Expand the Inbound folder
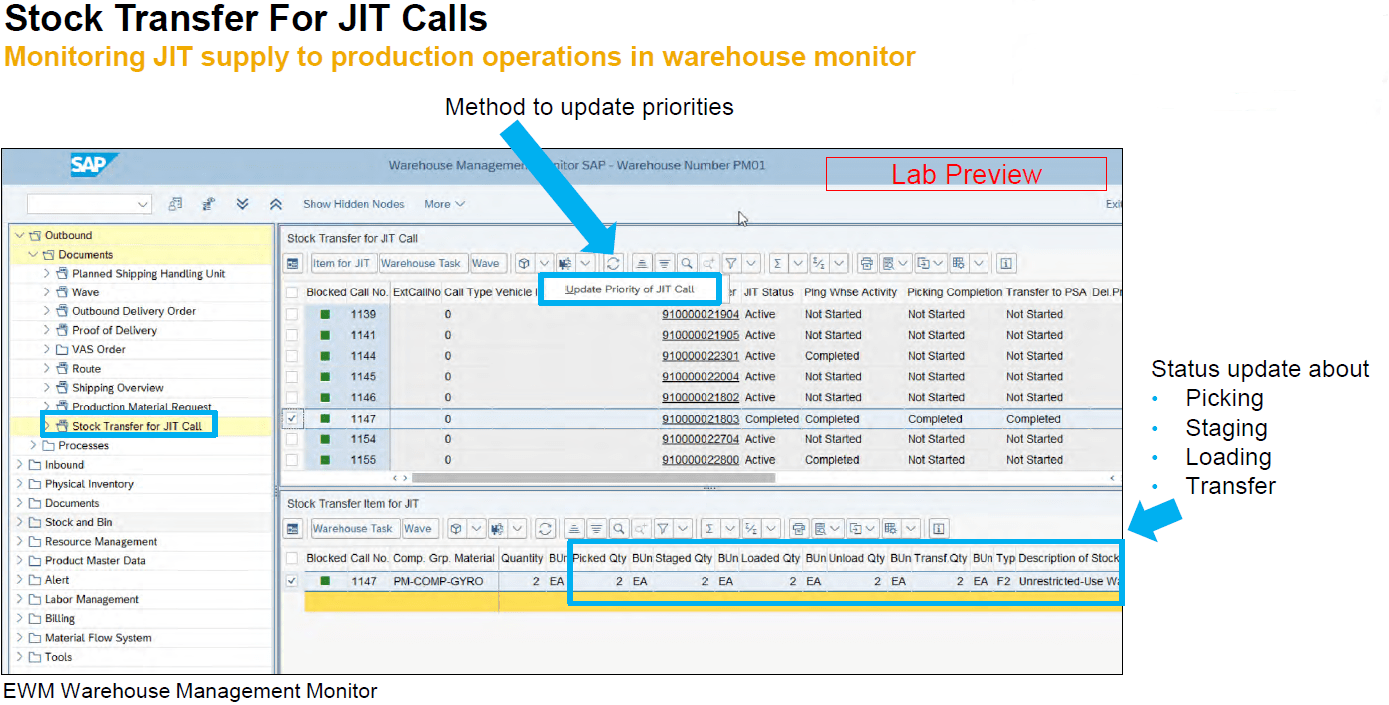1389x705 pixels. tap(19, 464)
